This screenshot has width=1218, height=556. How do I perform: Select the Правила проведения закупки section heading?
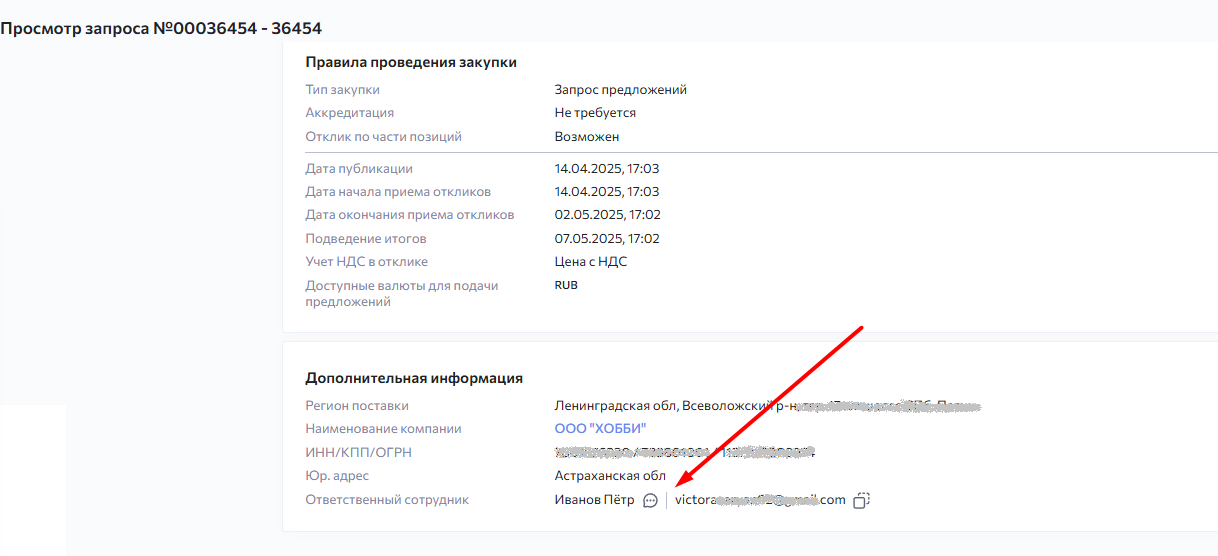411,62
